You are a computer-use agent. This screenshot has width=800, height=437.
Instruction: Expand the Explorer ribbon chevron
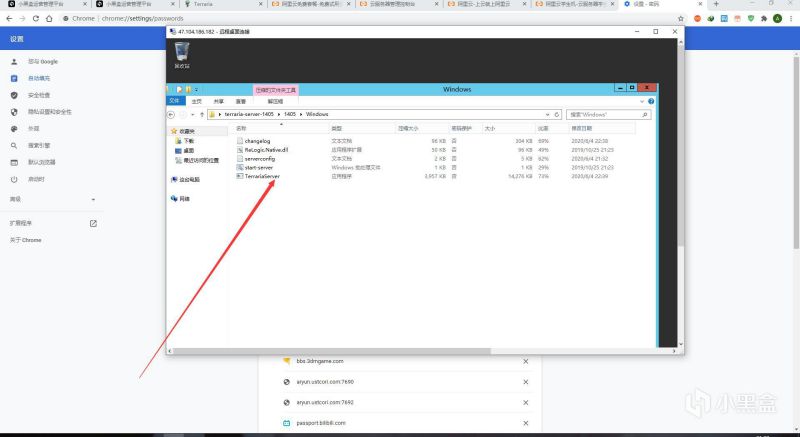pyautogui.click(x=642, y=101)
